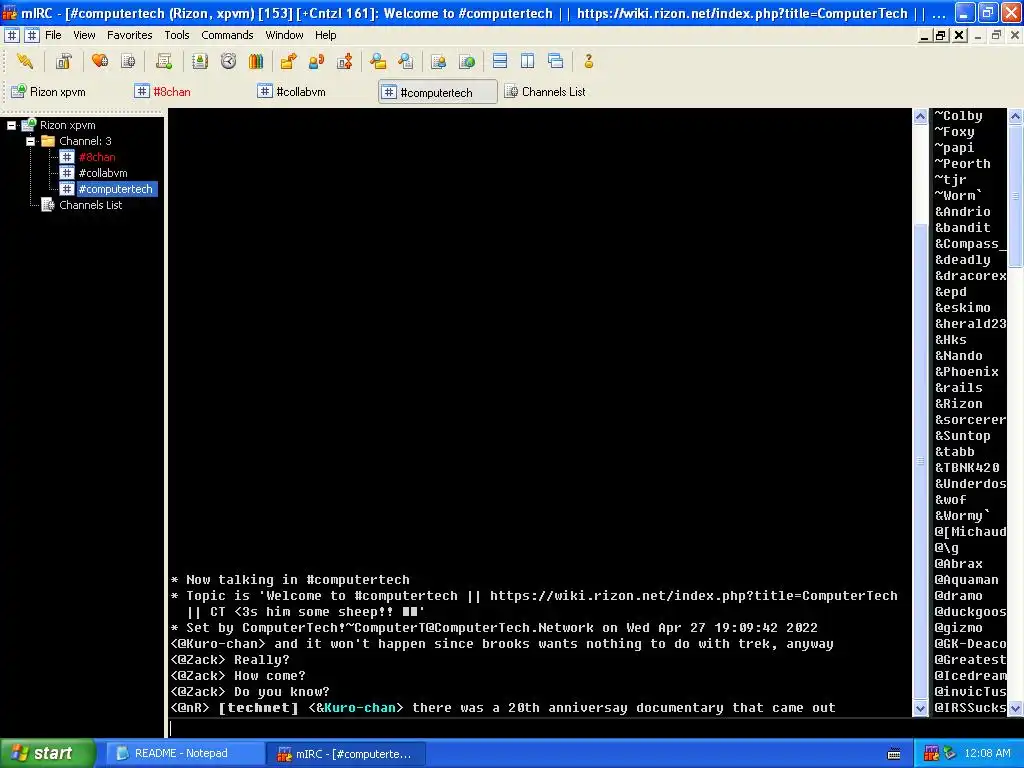Select #computertech in tree panel
This screenshot has width=1024, height=768.
(x=116, y=189)
